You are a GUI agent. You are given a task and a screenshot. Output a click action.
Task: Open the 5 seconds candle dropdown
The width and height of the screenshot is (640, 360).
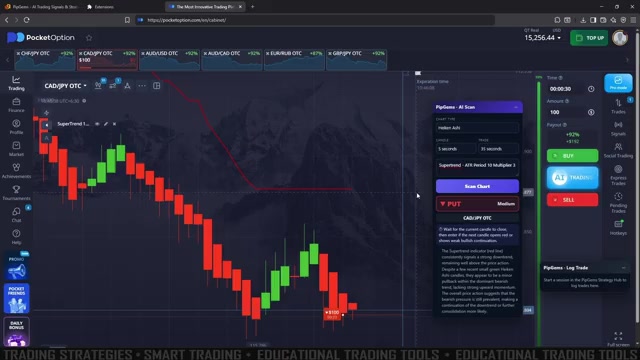pos(456,149)
